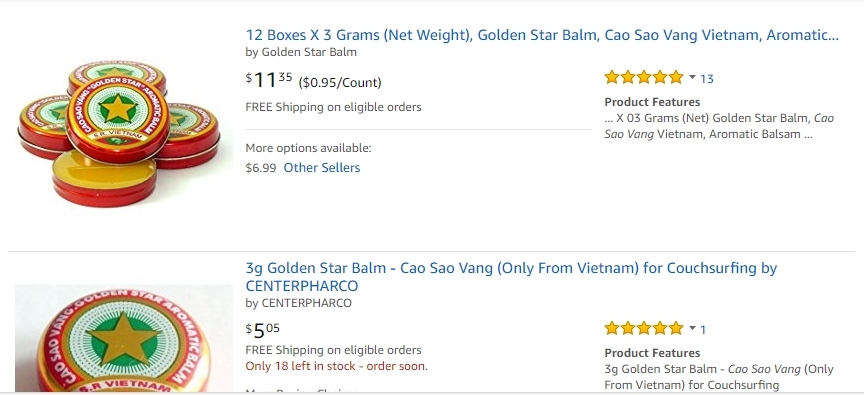Open the 12 Boxes X 3 Grams product title
Viewport: 864px width, 395px height.
tap(542, 35)
